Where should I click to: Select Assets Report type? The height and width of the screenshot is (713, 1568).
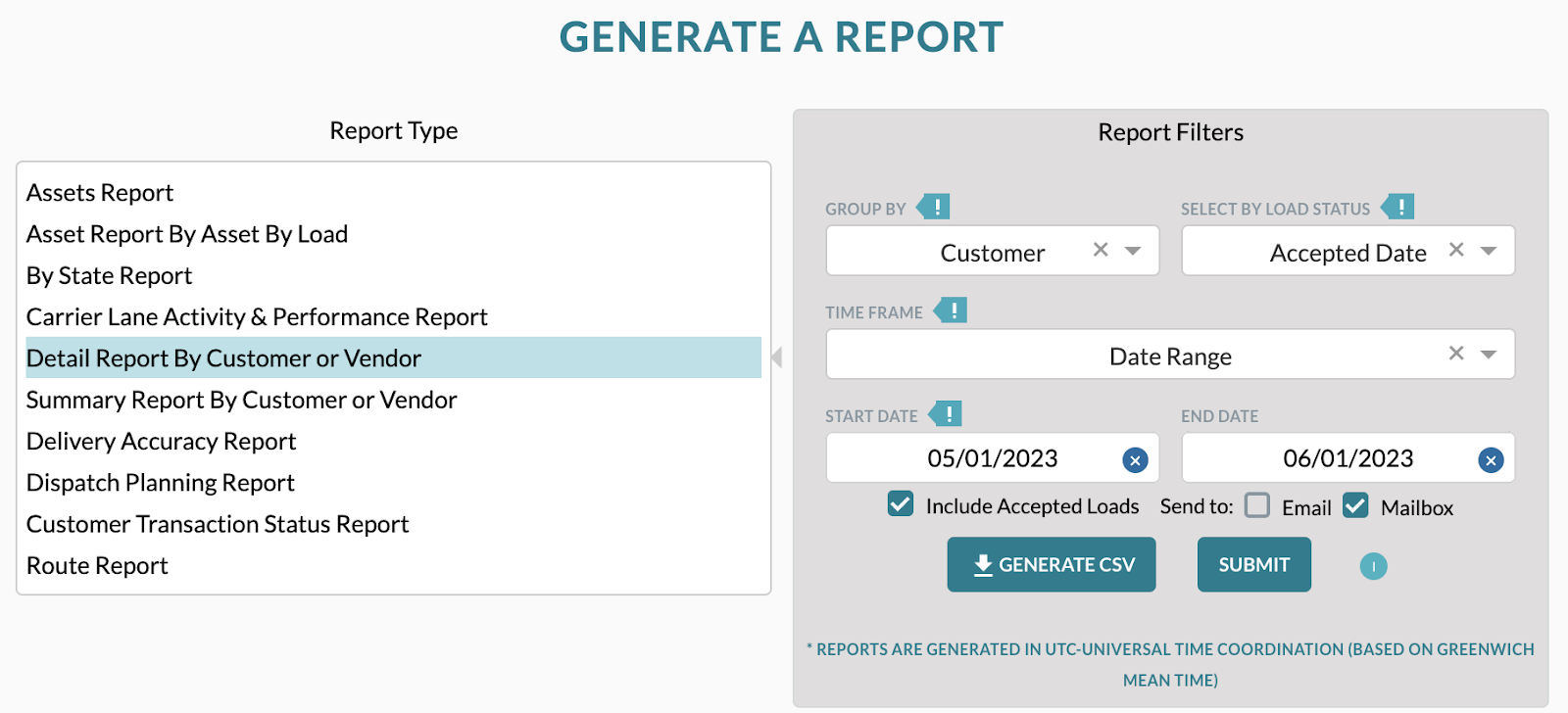point(393,193)
